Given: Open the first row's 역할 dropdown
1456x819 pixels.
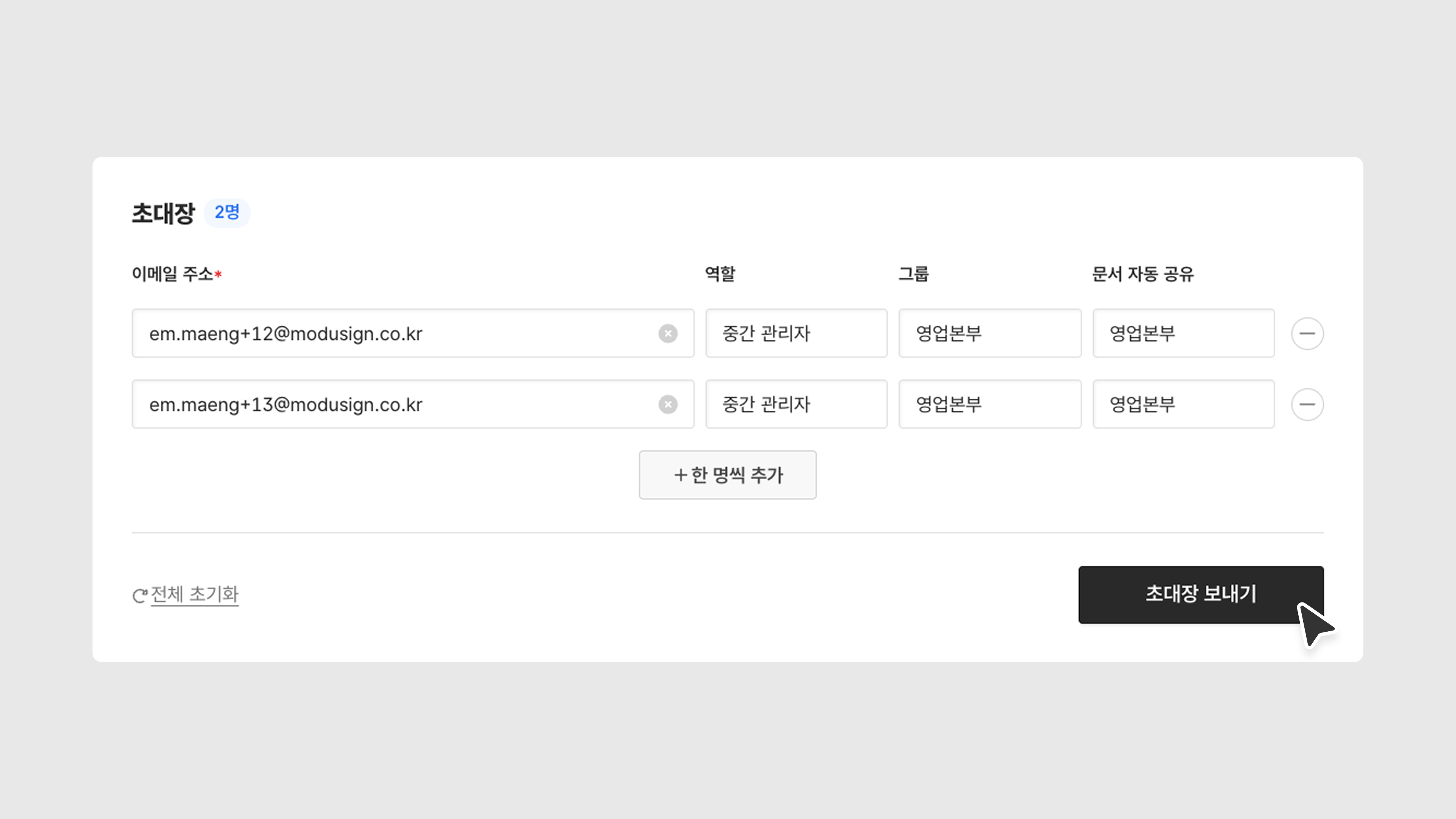Looking at the screenshot, I should tap(796, 334).
